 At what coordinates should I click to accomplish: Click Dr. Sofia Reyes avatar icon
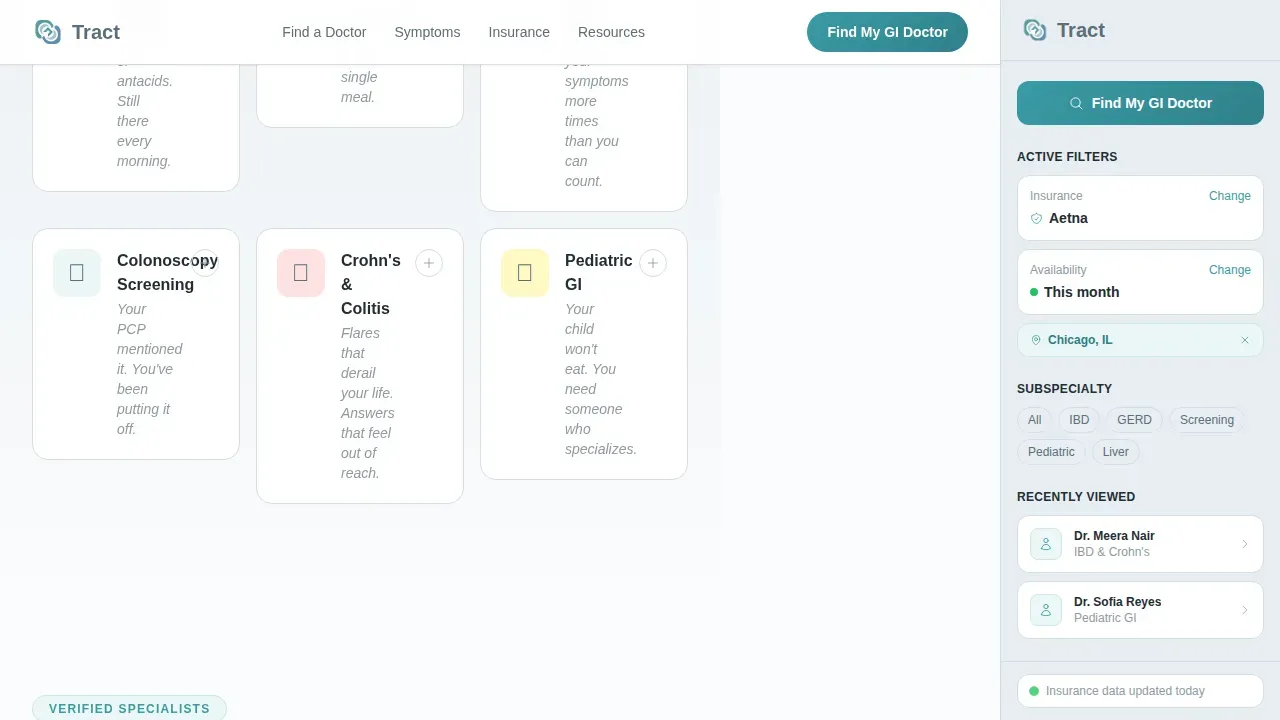tap(1046, 610)
